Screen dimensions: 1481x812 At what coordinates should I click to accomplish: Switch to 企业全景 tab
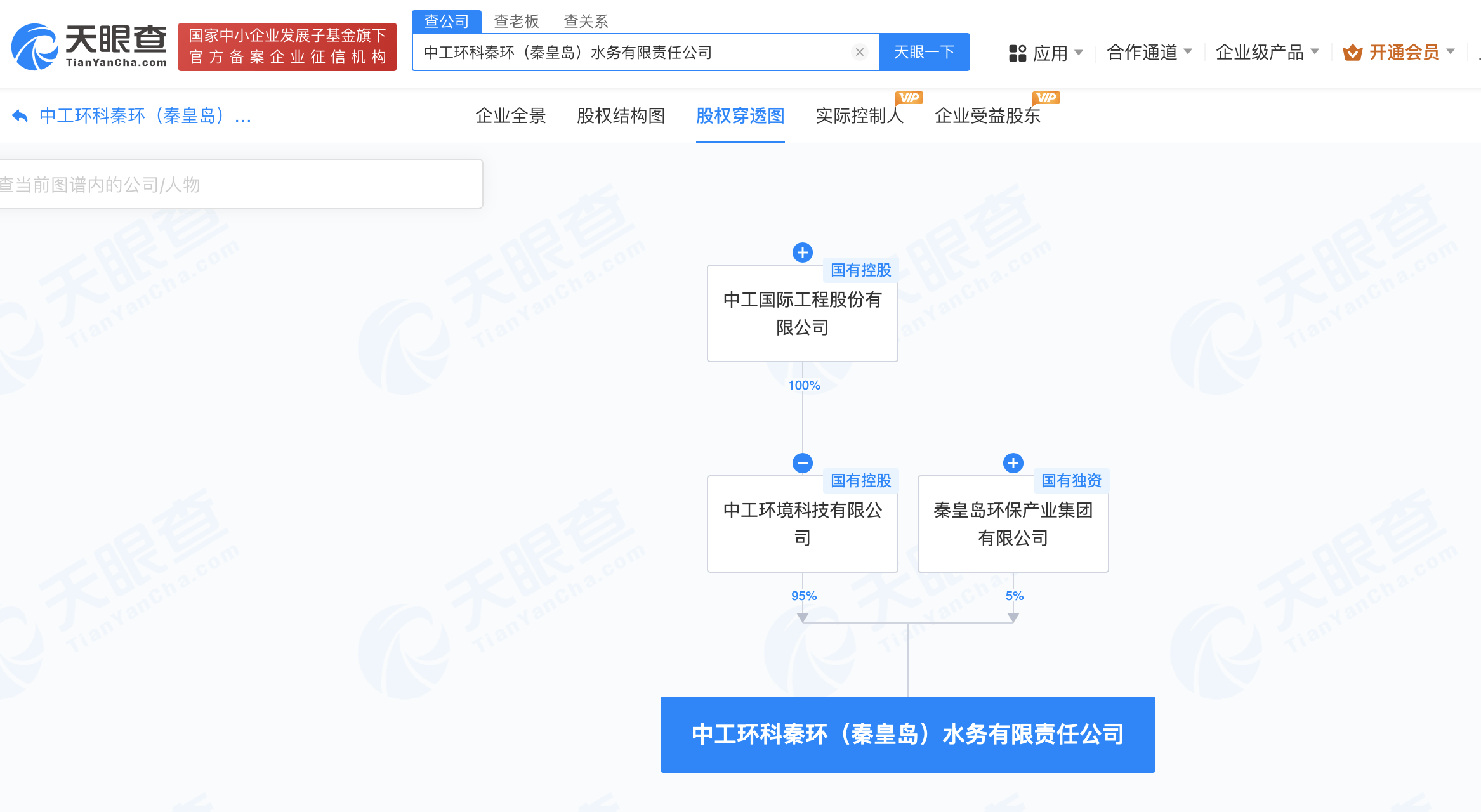510,116
